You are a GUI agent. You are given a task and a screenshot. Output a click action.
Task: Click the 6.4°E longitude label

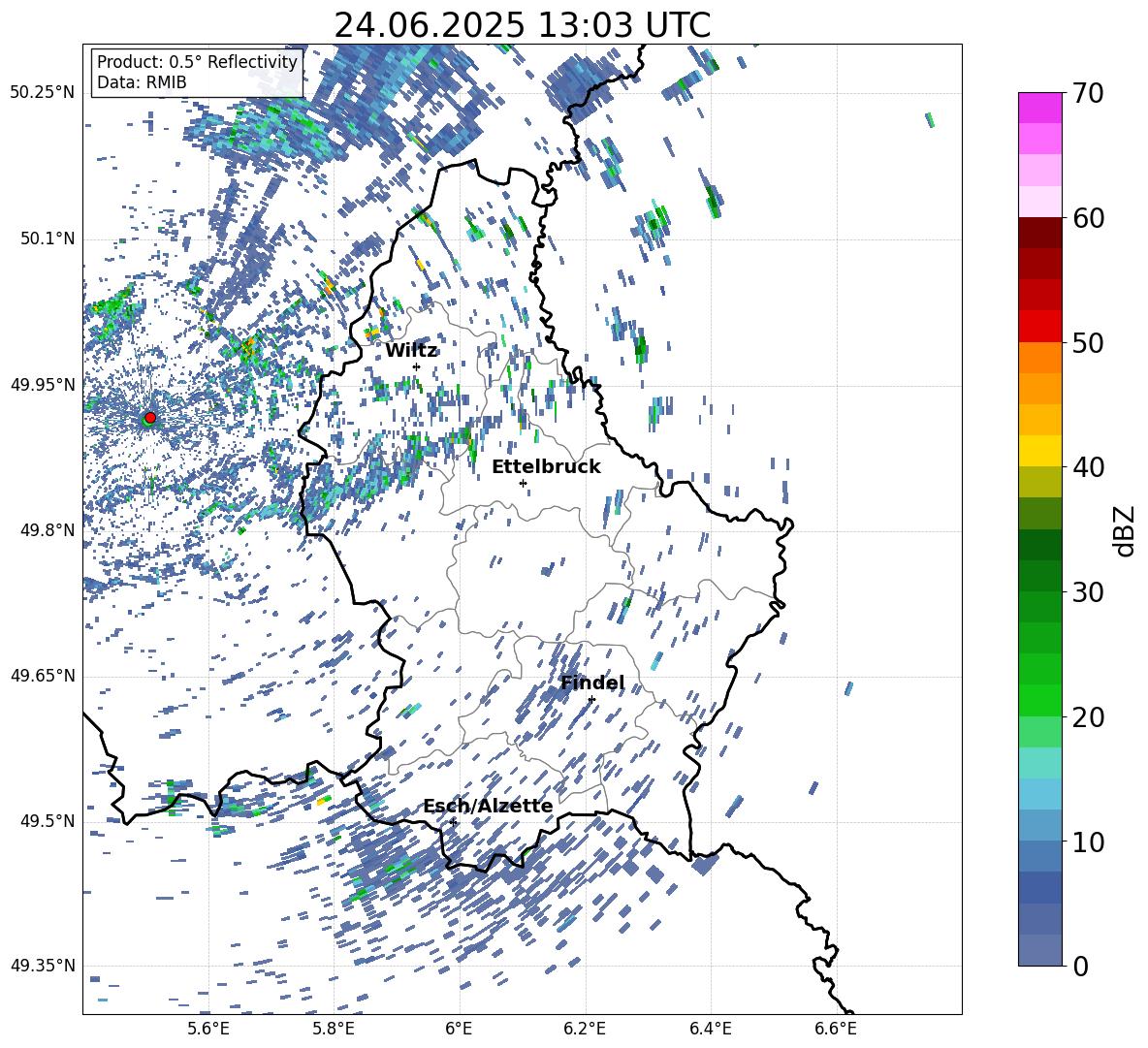711,1029
